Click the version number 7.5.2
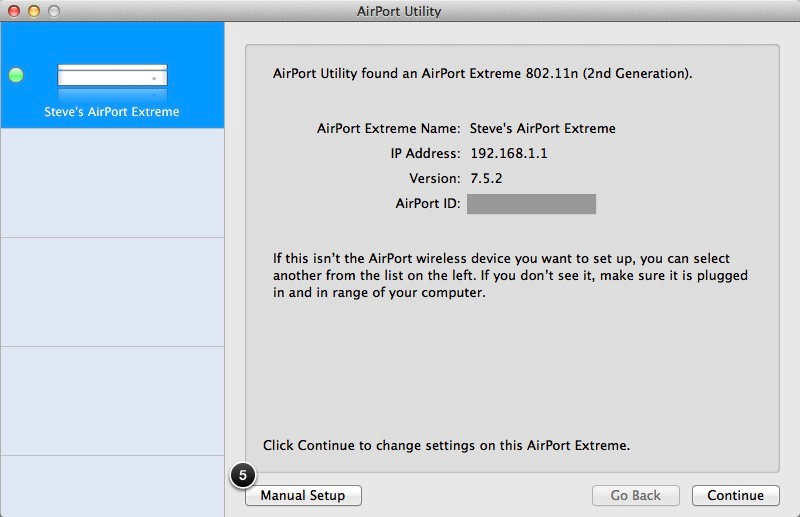Screen dimensions: 800x517 (x=488, y=178)
